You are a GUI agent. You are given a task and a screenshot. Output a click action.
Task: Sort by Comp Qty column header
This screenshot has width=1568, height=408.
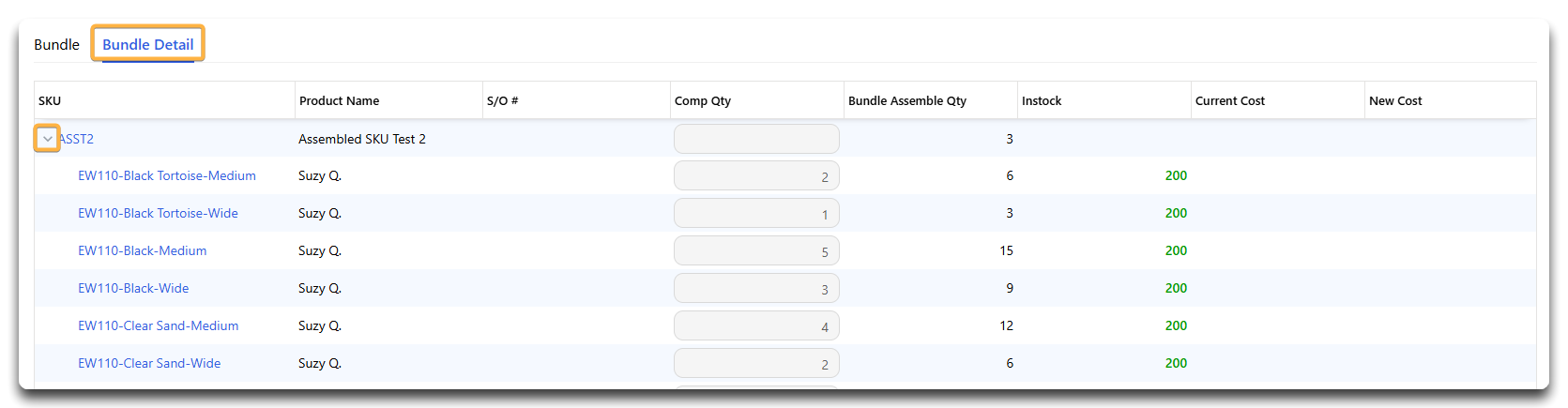coord(703,100)
